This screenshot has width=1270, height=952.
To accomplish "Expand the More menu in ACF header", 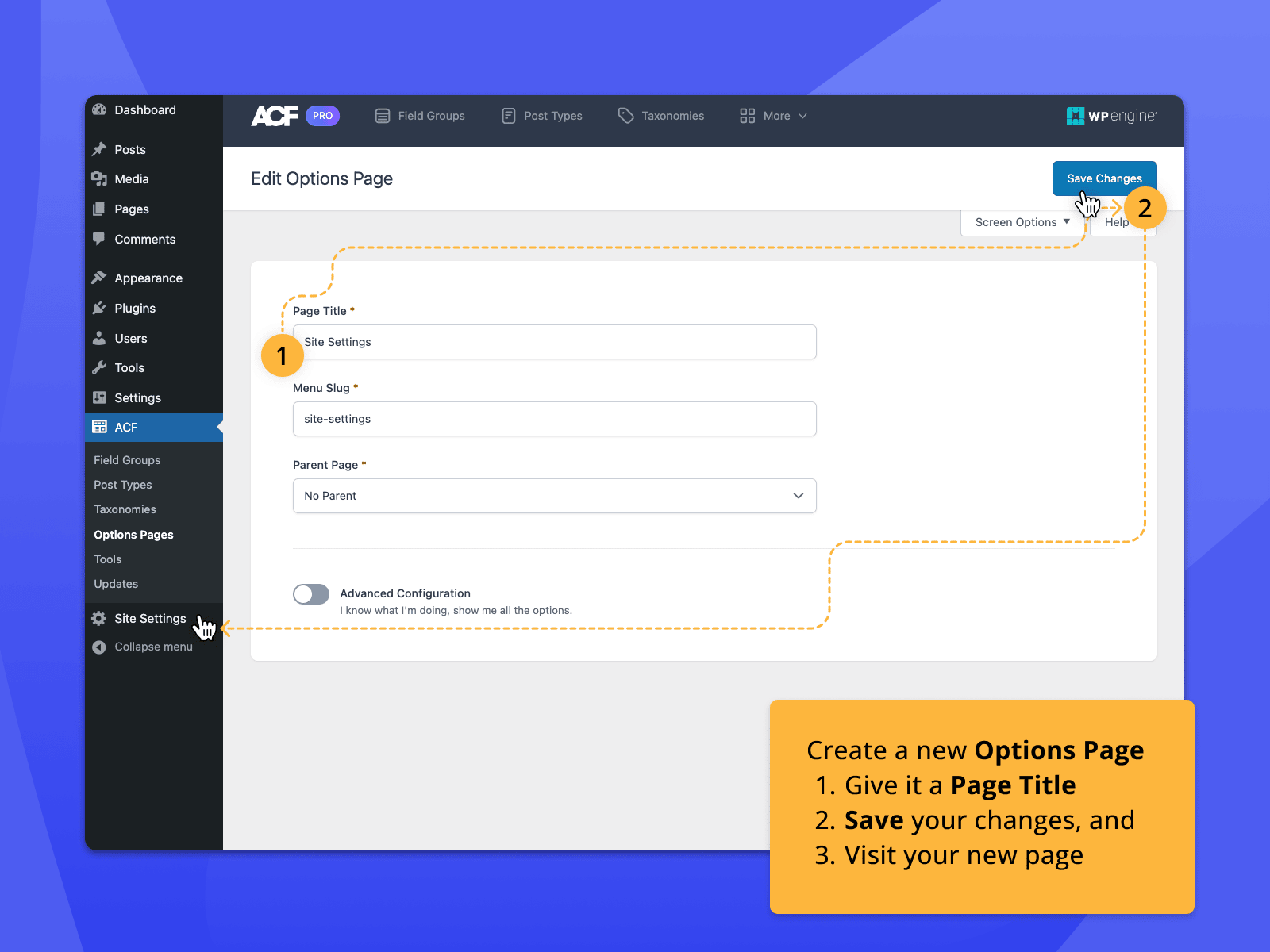I will coord(773,116).
